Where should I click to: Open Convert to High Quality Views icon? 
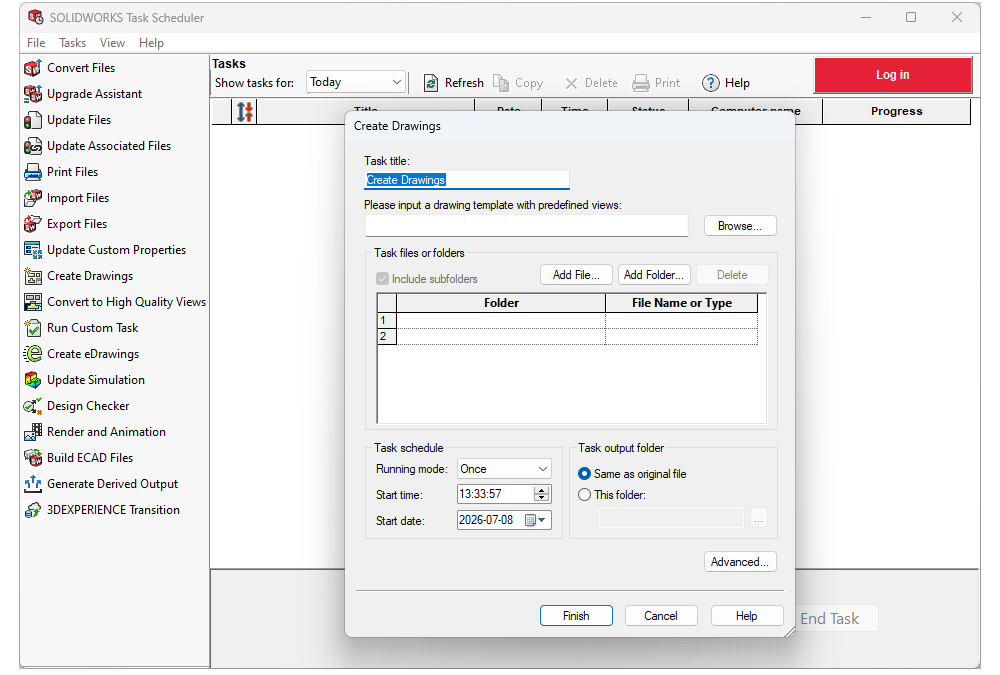[33, 302]
